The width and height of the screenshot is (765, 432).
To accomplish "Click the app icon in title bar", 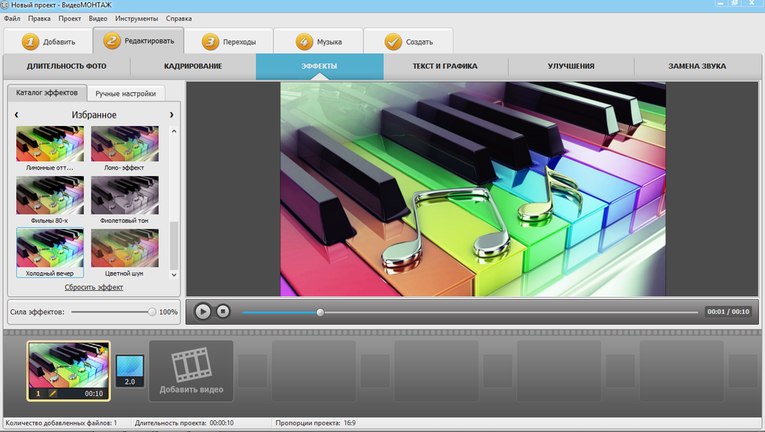I will pyautogui.click(x=4, y=4).
